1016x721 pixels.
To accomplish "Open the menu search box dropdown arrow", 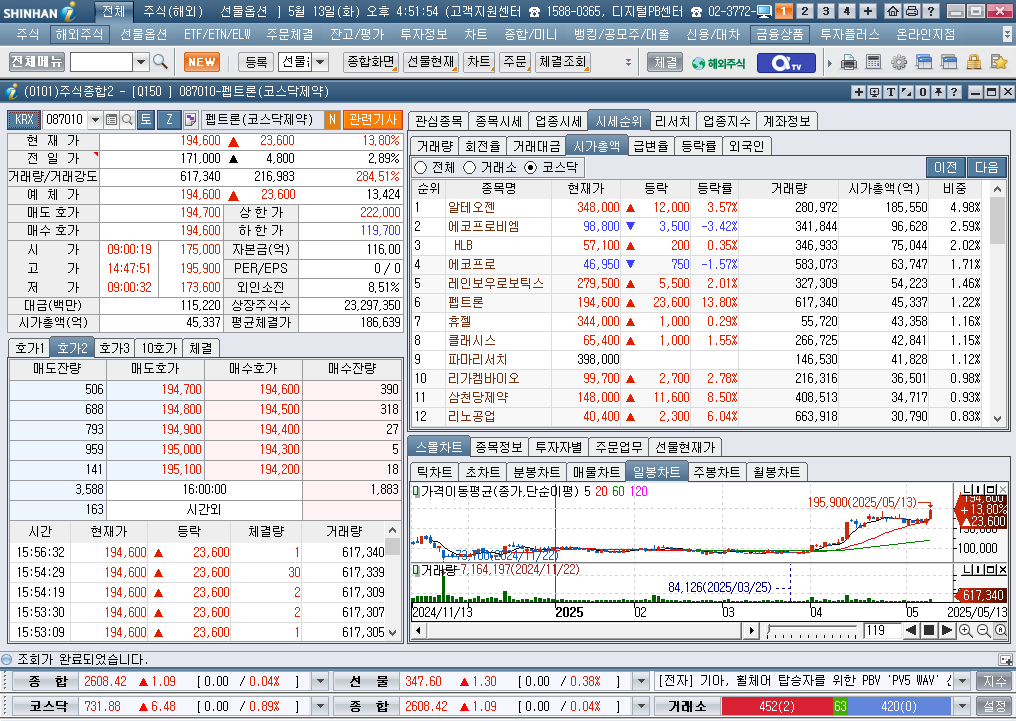I will coord(141,62).
